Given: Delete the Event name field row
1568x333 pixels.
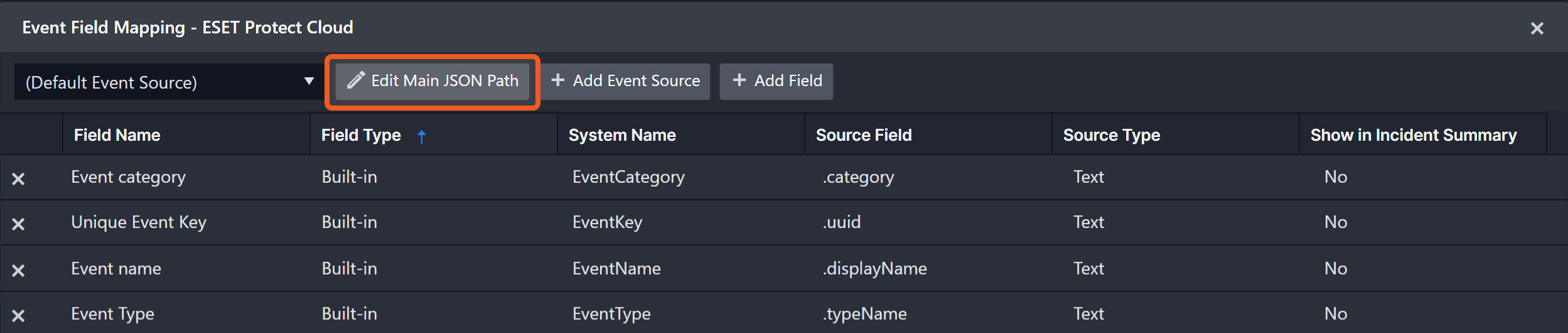Looking at the screenshot, I should 18,271.
